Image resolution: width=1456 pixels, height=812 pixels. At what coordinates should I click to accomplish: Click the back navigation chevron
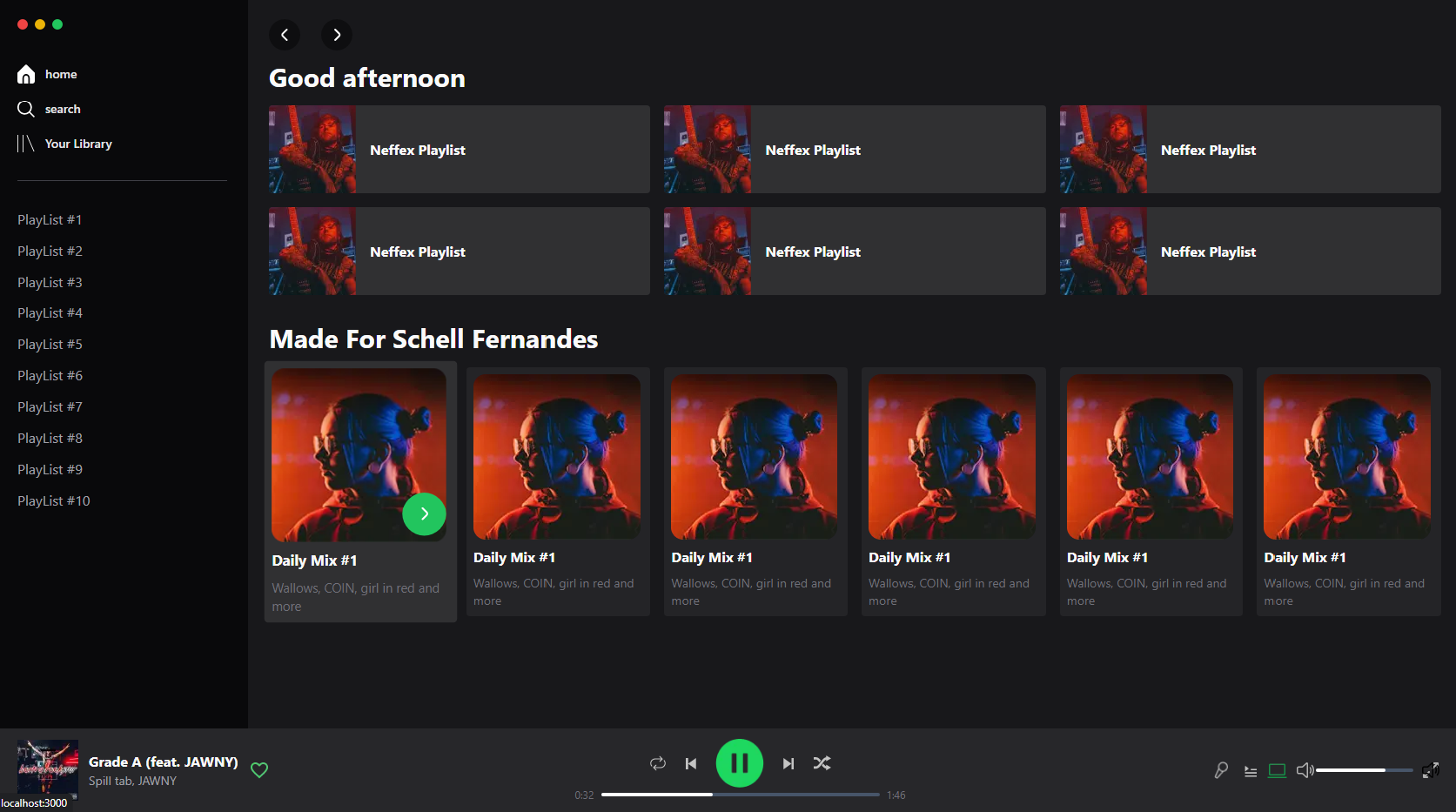click(x=285, y=35)
